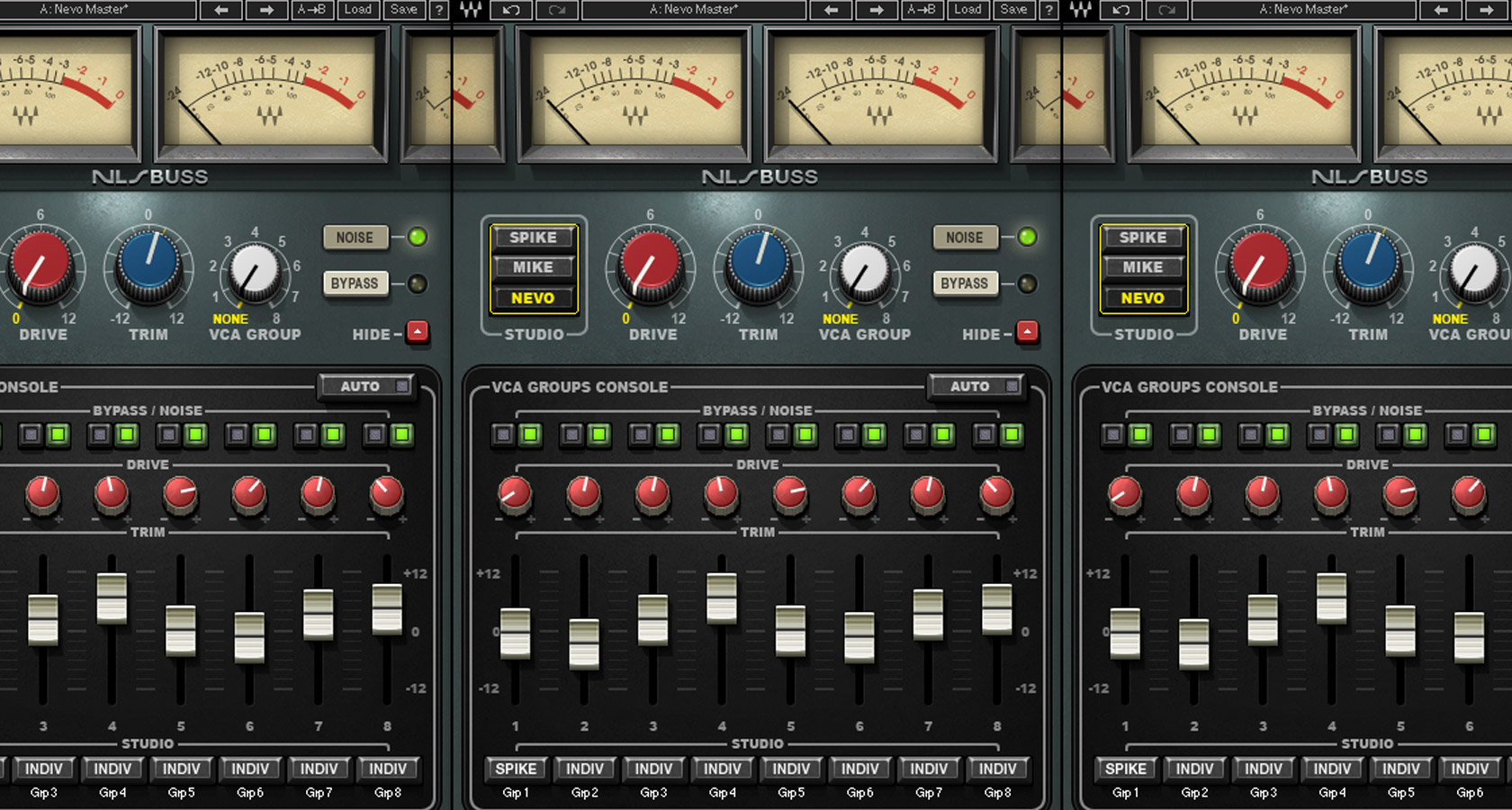Viewport: 1512px width, 810px height.
Task: Toggle group 1 bypass in middle console
Action: point(503,436)
